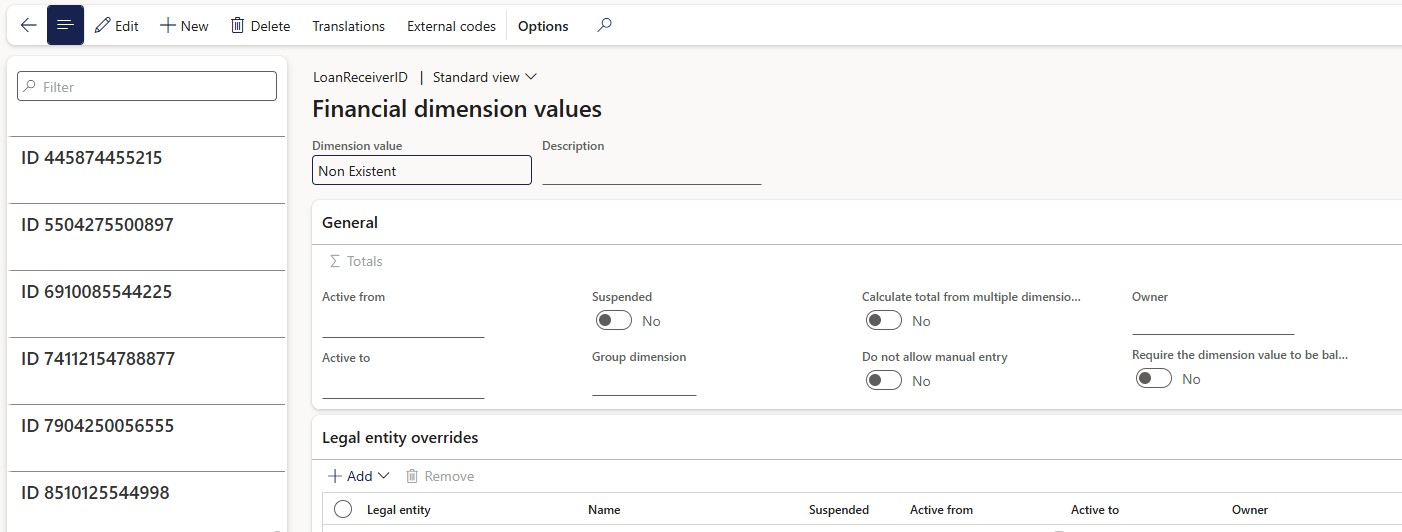Viewport: 1402px width, 532px height.
Task: Expand the Standard view dropdown
Action: point(485,77)
